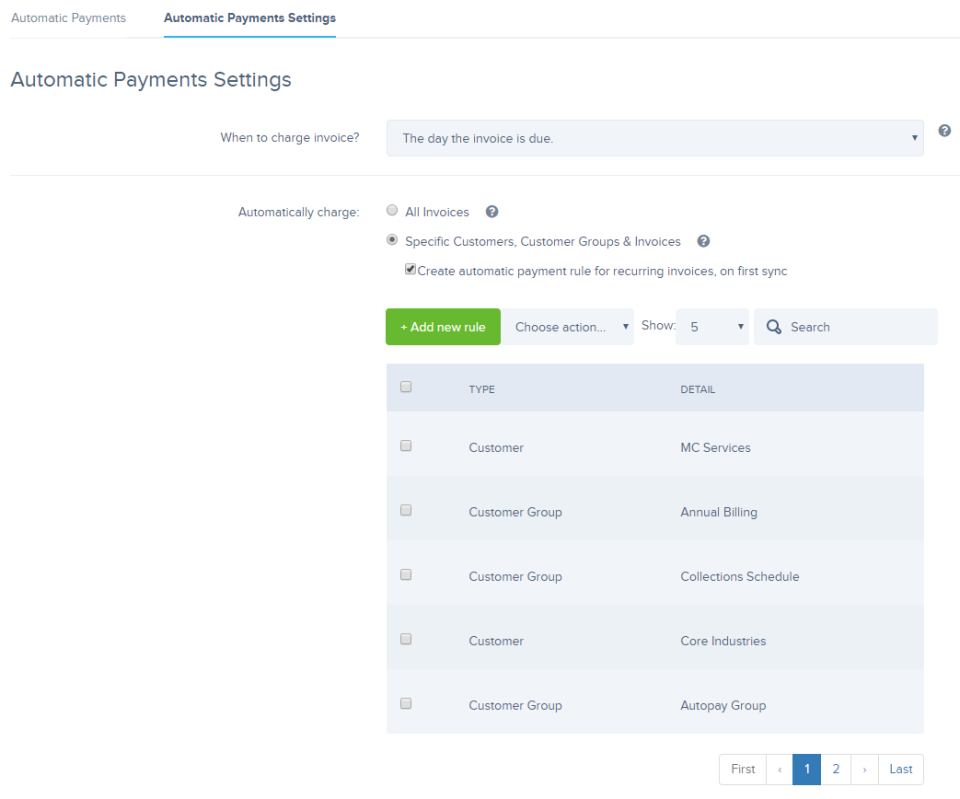The image size is (960, 799).
Task: Click into the Search field
Action: 846,327
